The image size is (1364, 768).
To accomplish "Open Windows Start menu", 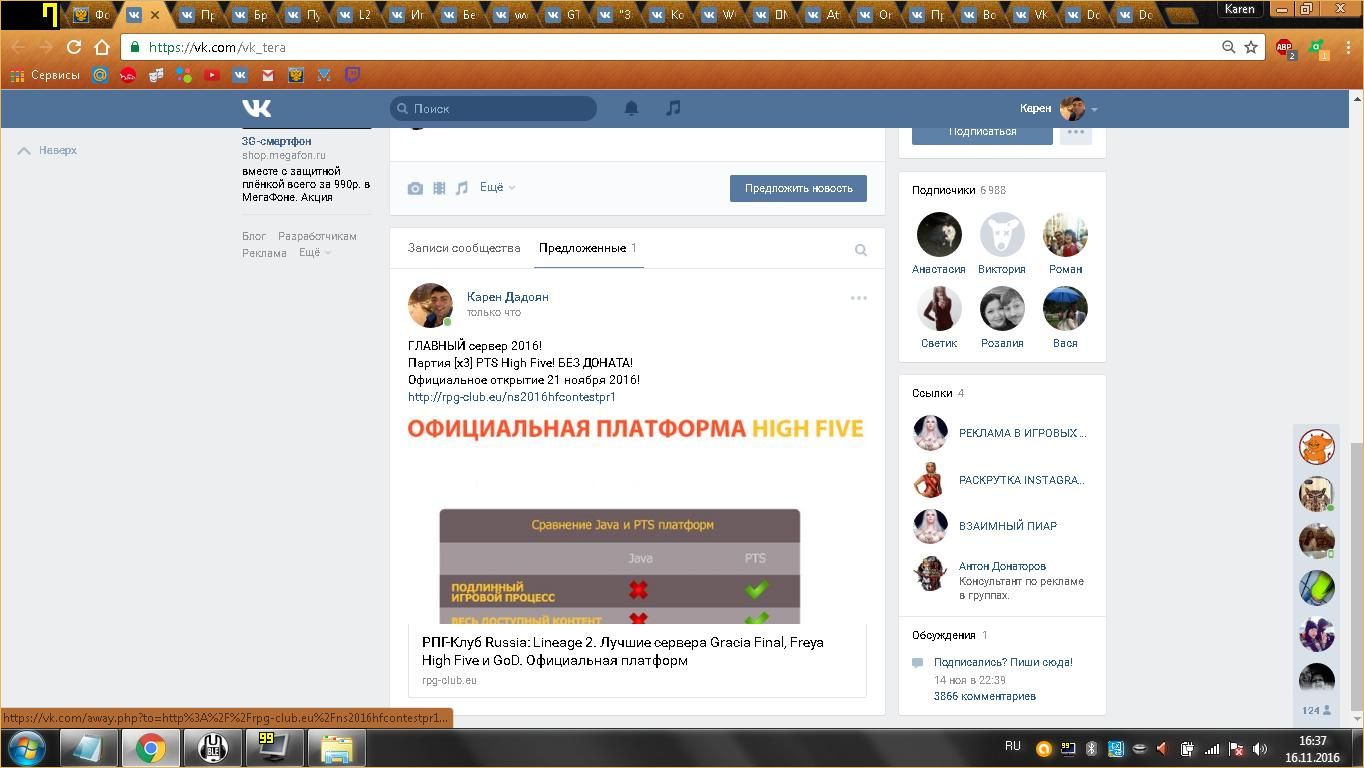I will point(26,748).
